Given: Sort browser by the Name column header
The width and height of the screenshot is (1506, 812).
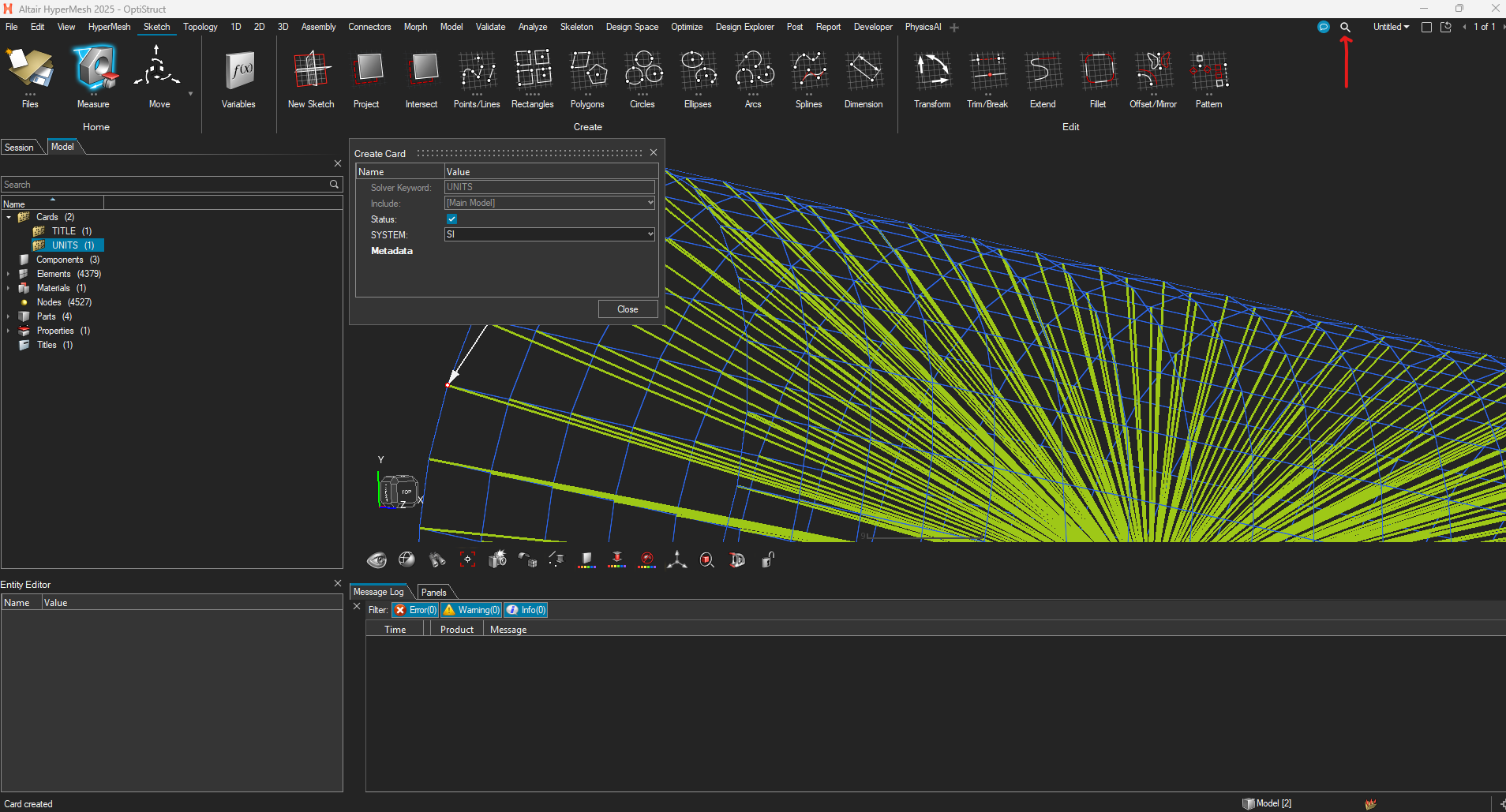Looking at the screenshot, I should (52, 204).
